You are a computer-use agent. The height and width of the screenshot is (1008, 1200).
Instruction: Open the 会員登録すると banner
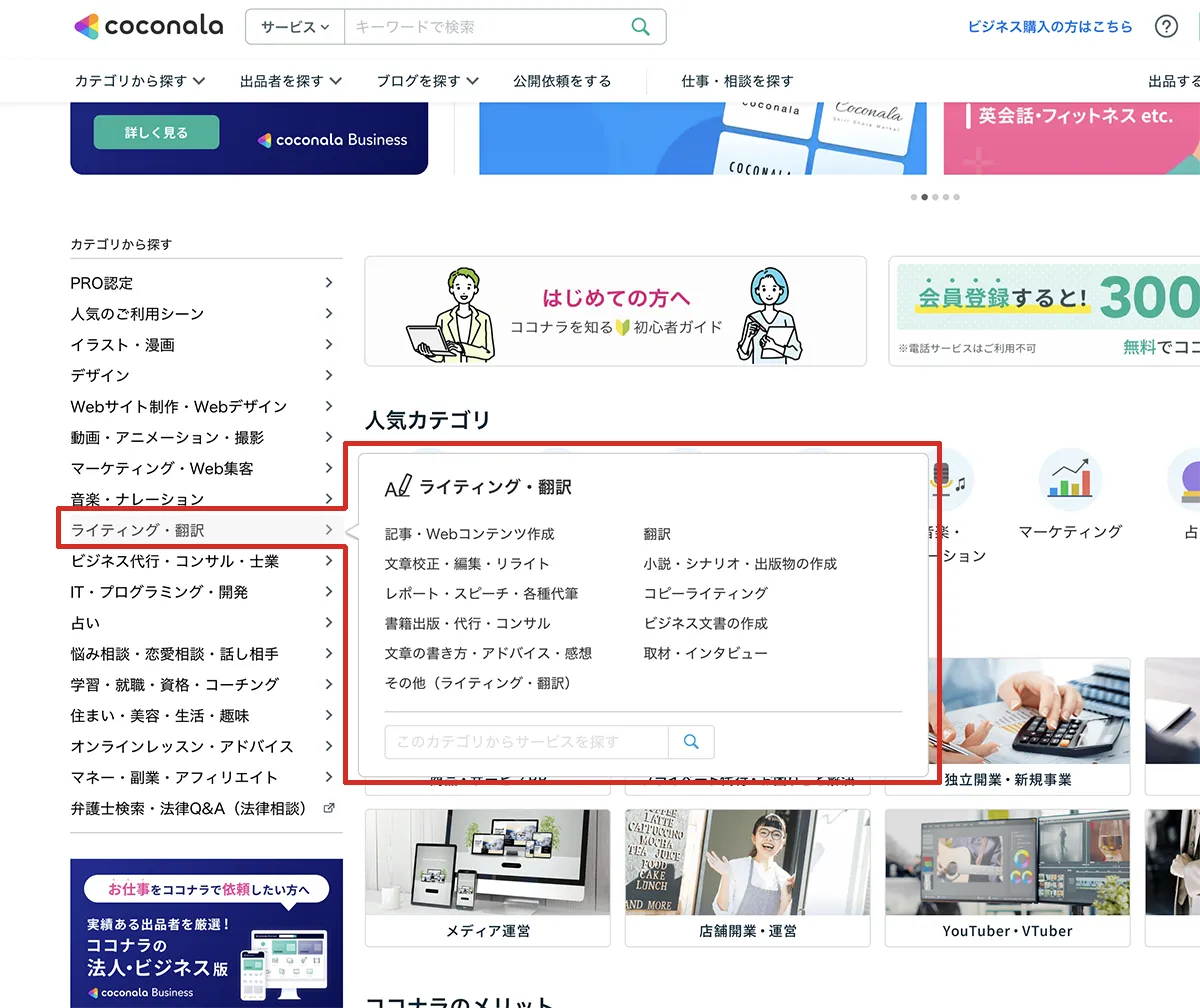pos(1044,311)
